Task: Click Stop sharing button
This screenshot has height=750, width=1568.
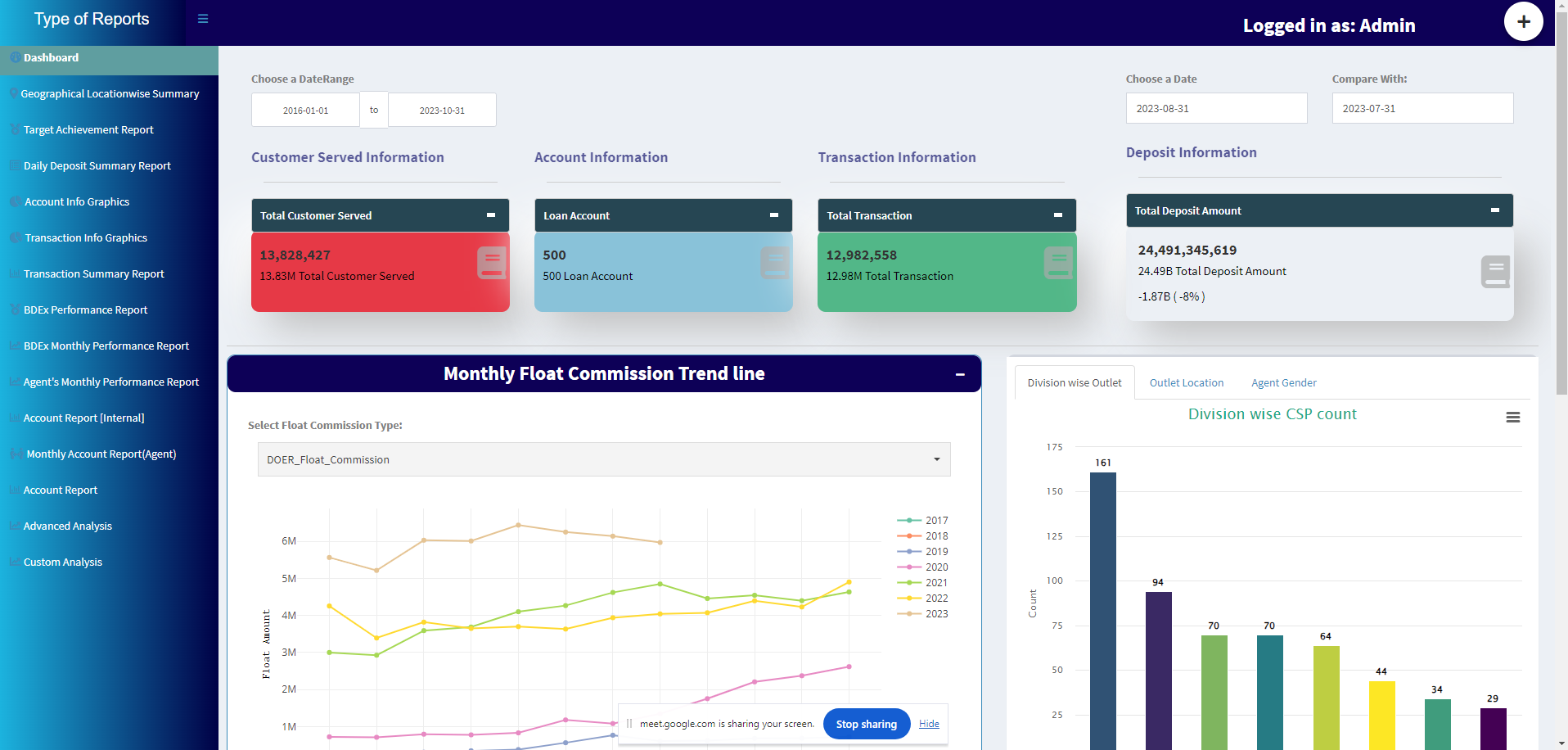Action: click(867, 724)
